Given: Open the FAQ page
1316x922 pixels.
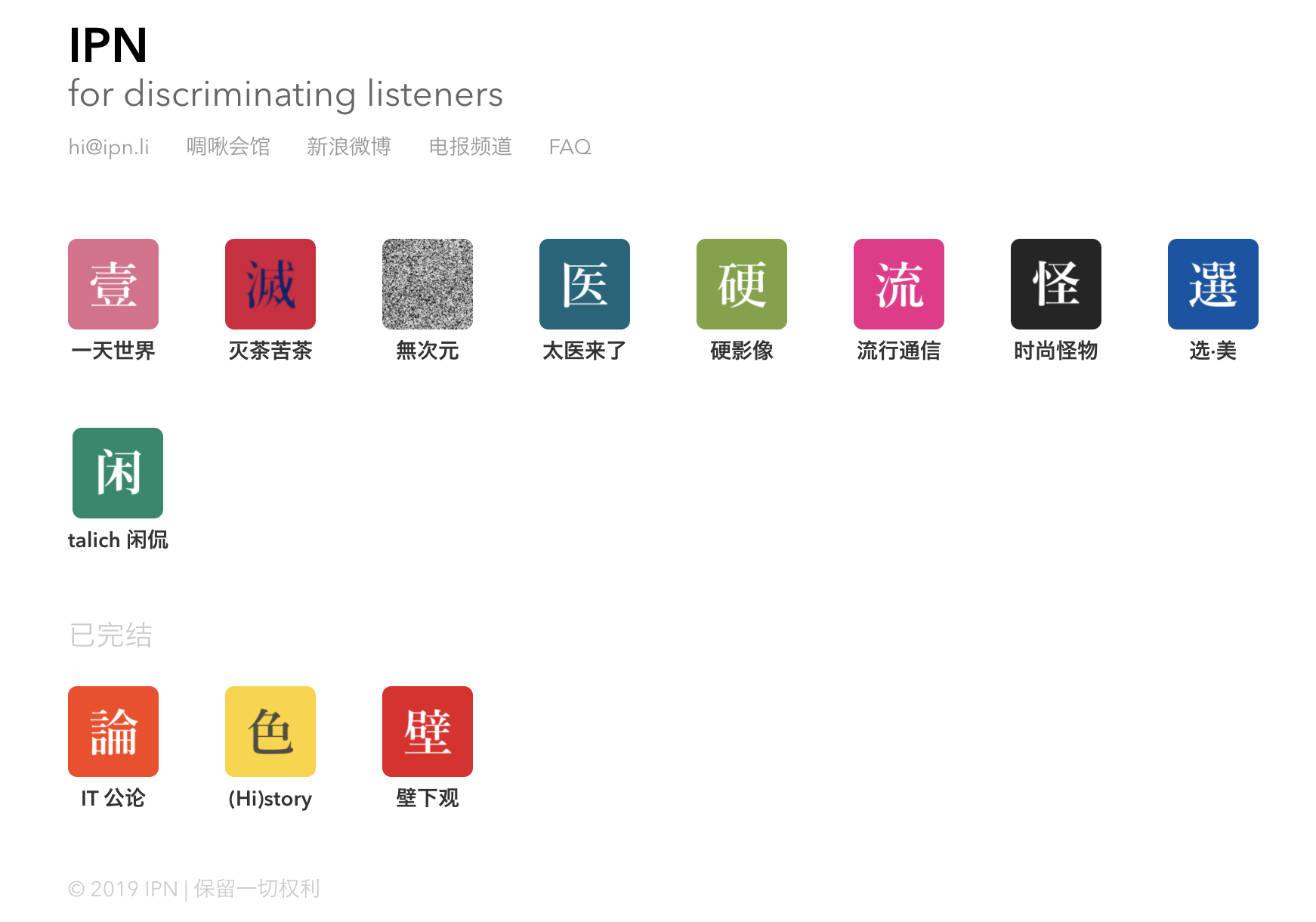Looking at the screenshot, I should click(570, 147).
